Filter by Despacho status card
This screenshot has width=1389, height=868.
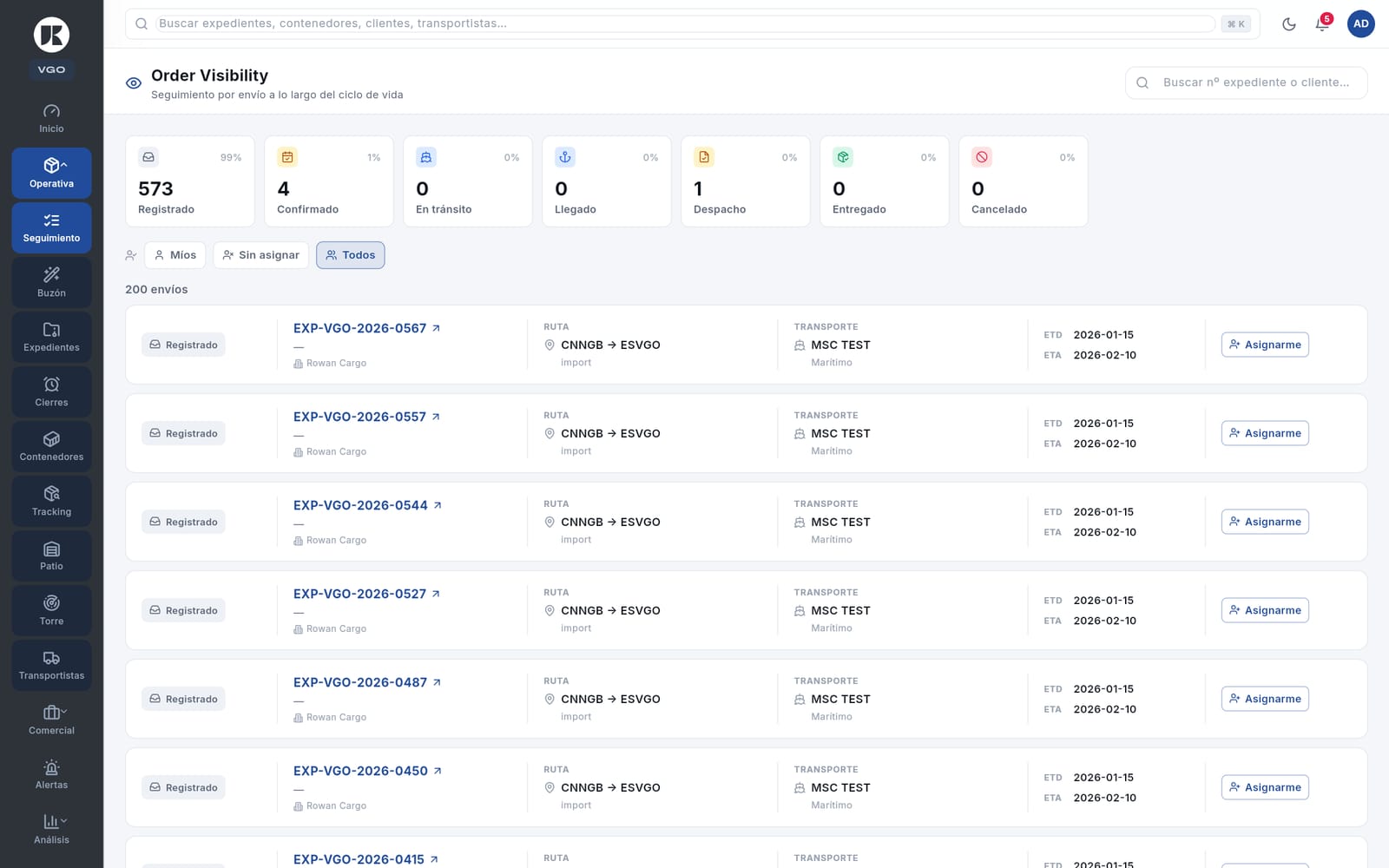pos(746,181)
